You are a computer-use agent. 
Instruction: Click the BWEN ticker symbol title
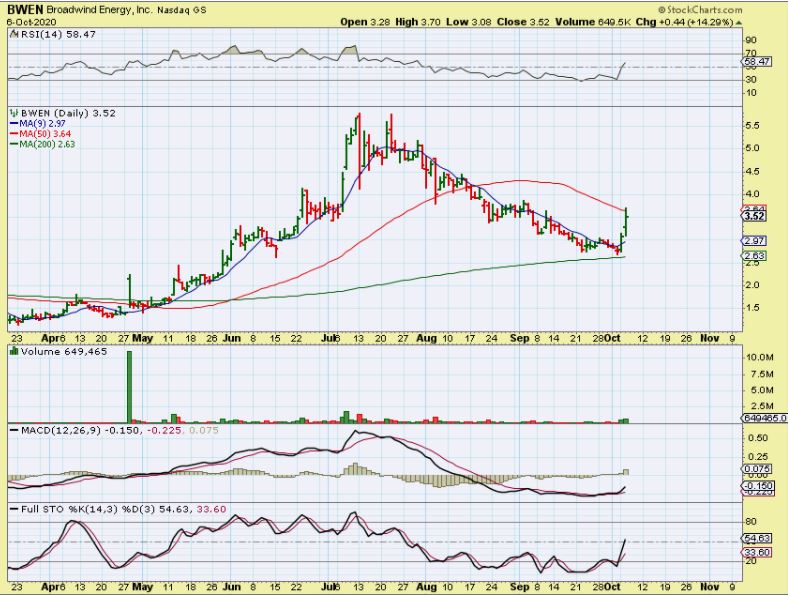[26, 10]
